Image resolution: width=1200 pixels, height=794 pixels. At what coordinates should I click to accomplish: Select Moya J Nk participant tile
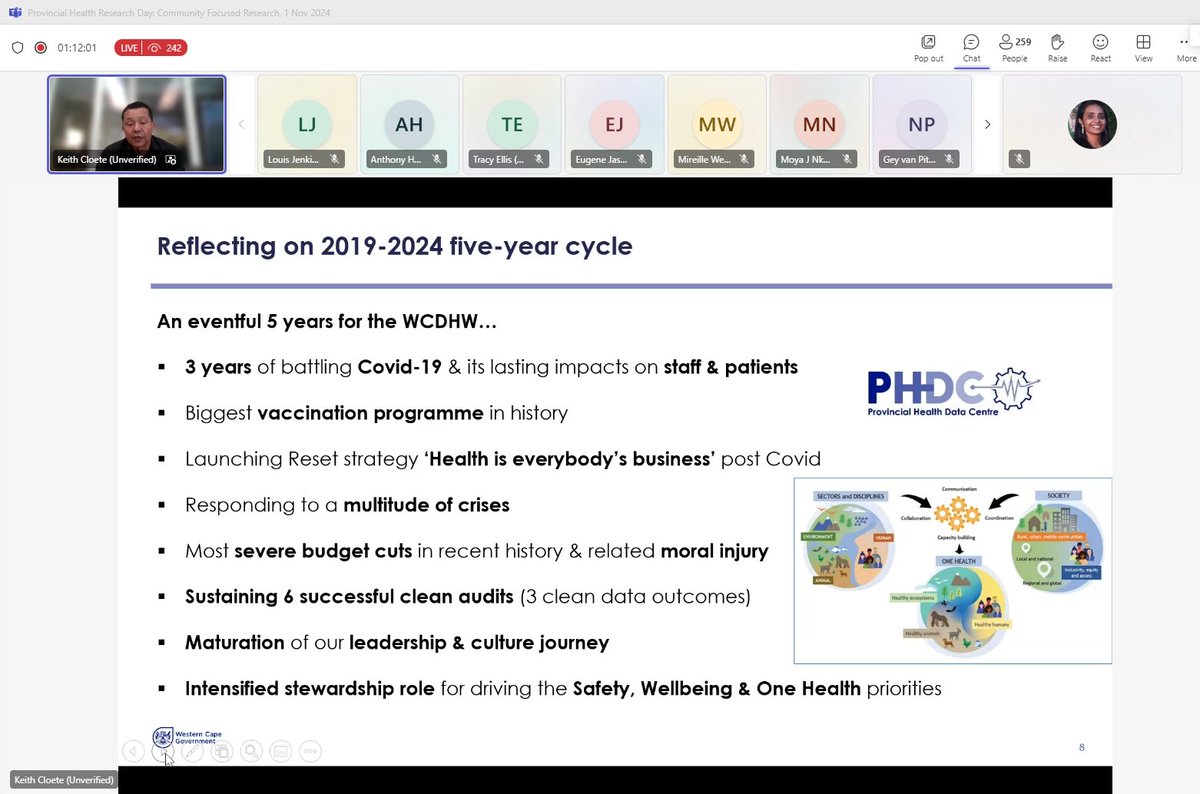tap(819, 124)
